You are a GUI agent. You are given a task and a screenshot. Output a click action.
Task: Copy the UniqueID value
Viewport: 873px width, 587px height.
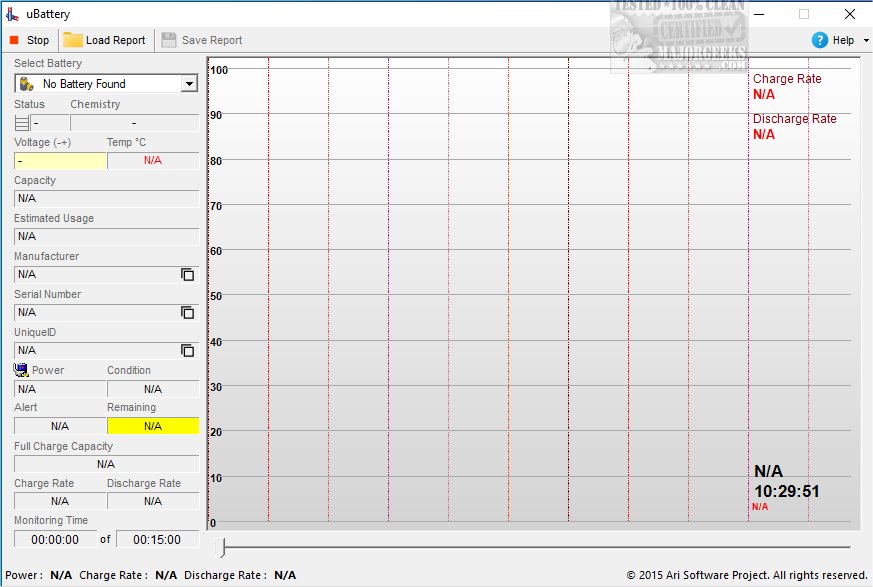click(188, 350)
